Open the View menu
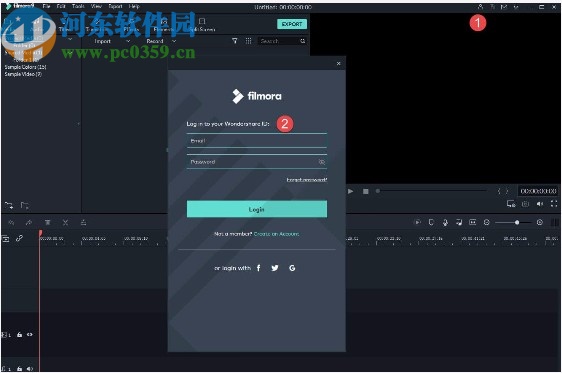Image resolution: width=562 pixels, height=373 pixels. point(96,6)
